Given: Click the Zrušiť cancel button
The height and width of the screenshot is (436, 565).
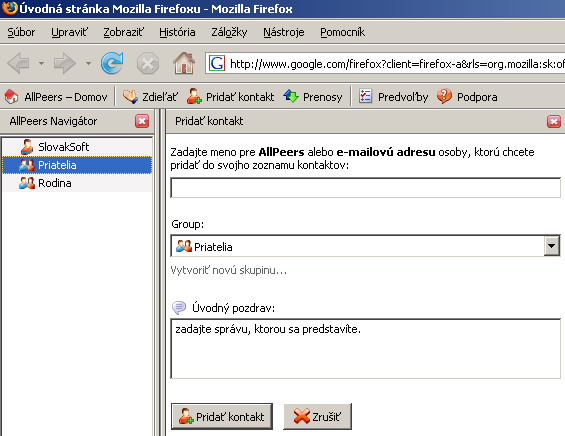Looking at the screenshot, I should [317, 417].
